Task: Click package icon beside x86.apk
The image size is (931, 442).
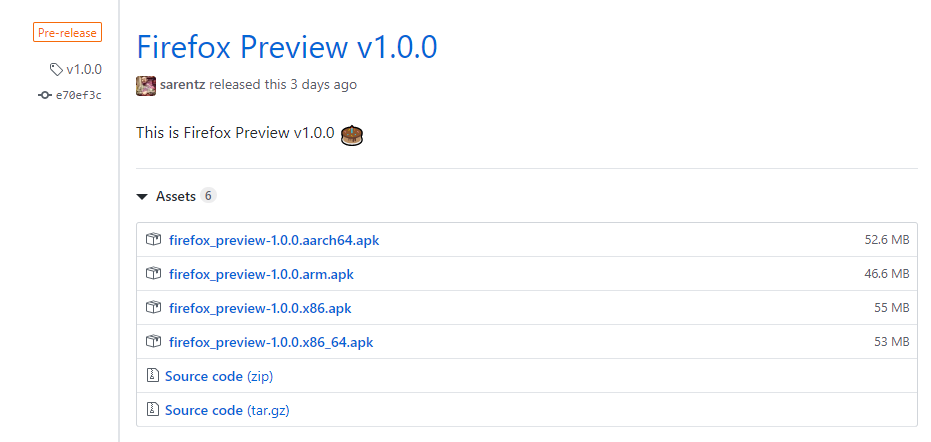Action: (x=153, y=307)
